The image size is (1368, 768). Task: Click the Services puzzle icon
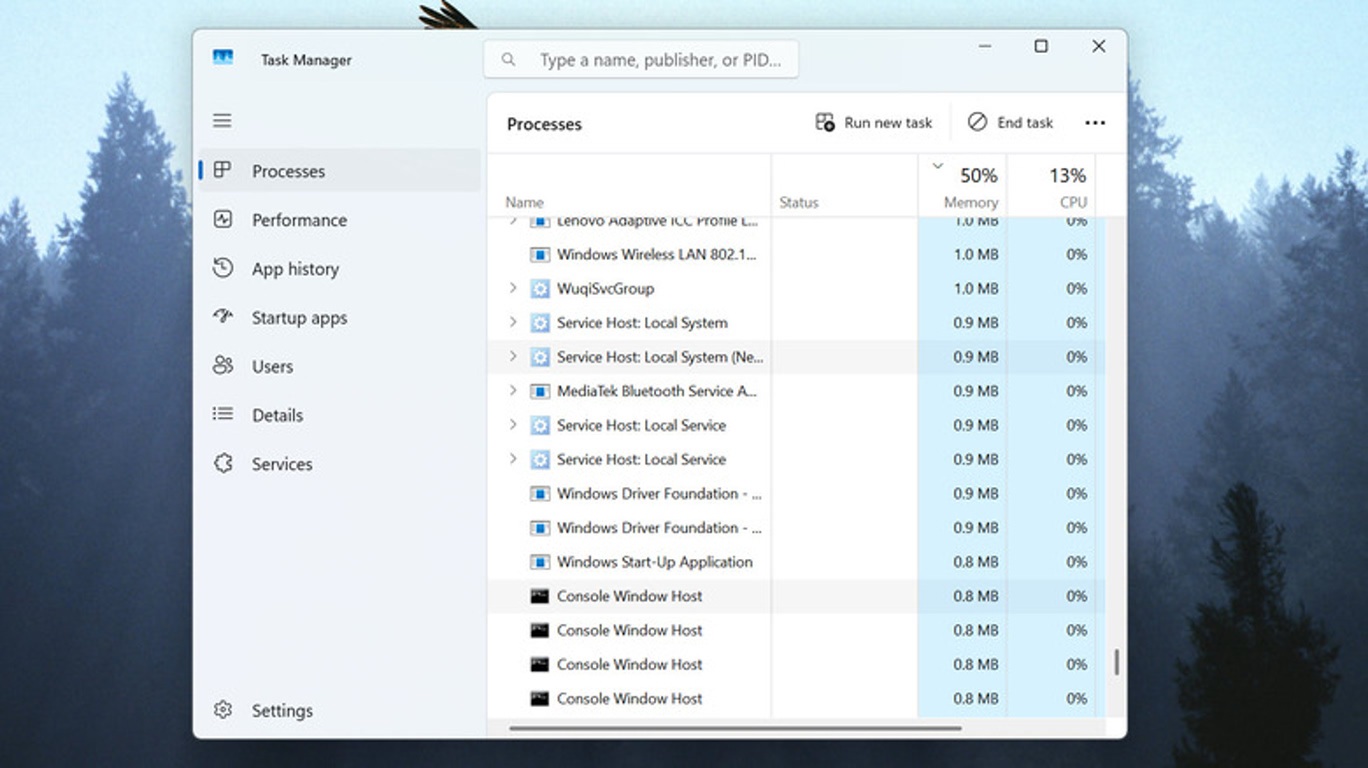[223, 464]
